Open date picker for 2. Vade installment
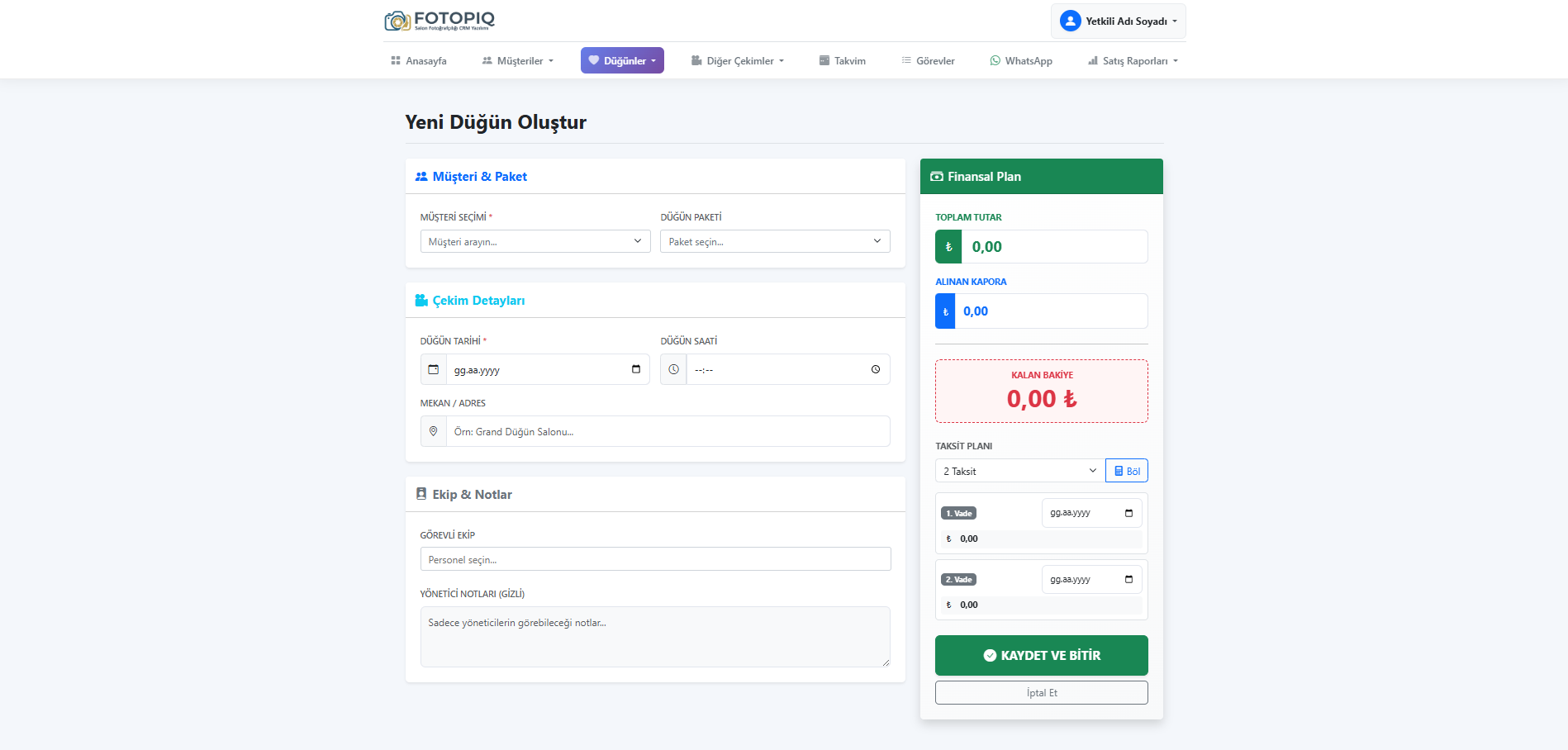Viewport: 1568px width, 750px height. point(1128,579)
